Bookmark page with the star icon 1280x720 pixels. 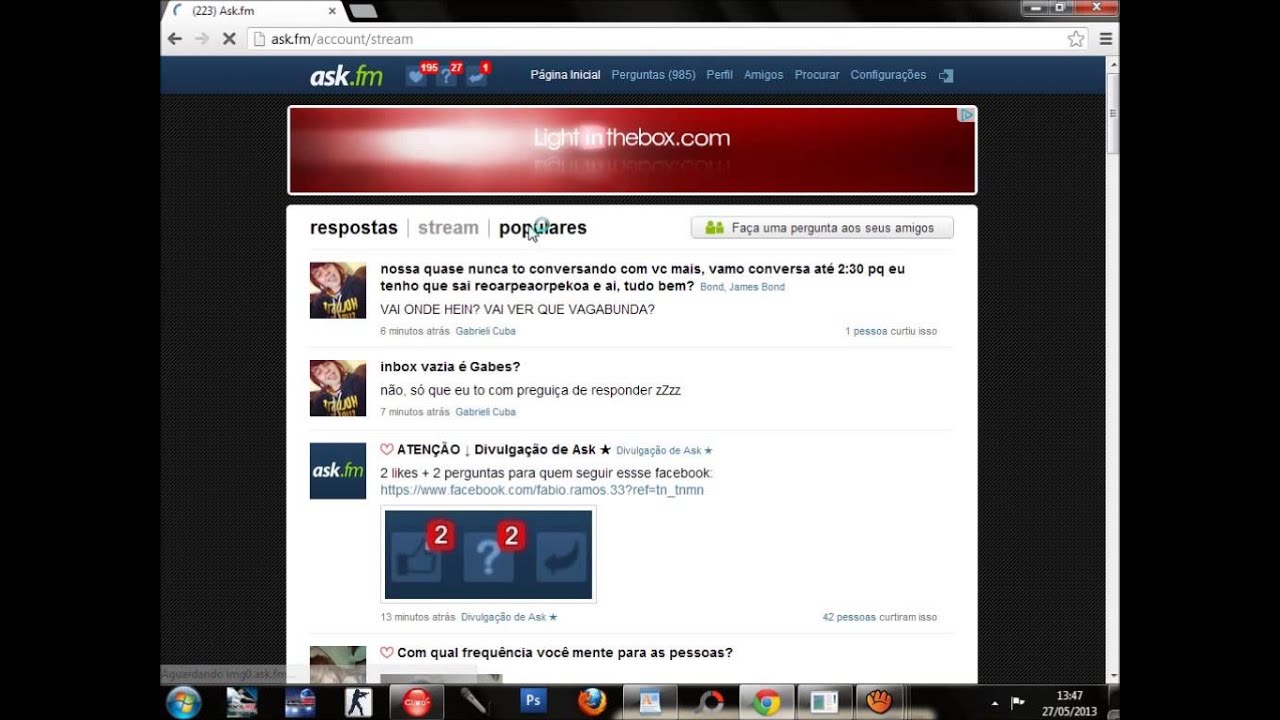(1076, 39)
